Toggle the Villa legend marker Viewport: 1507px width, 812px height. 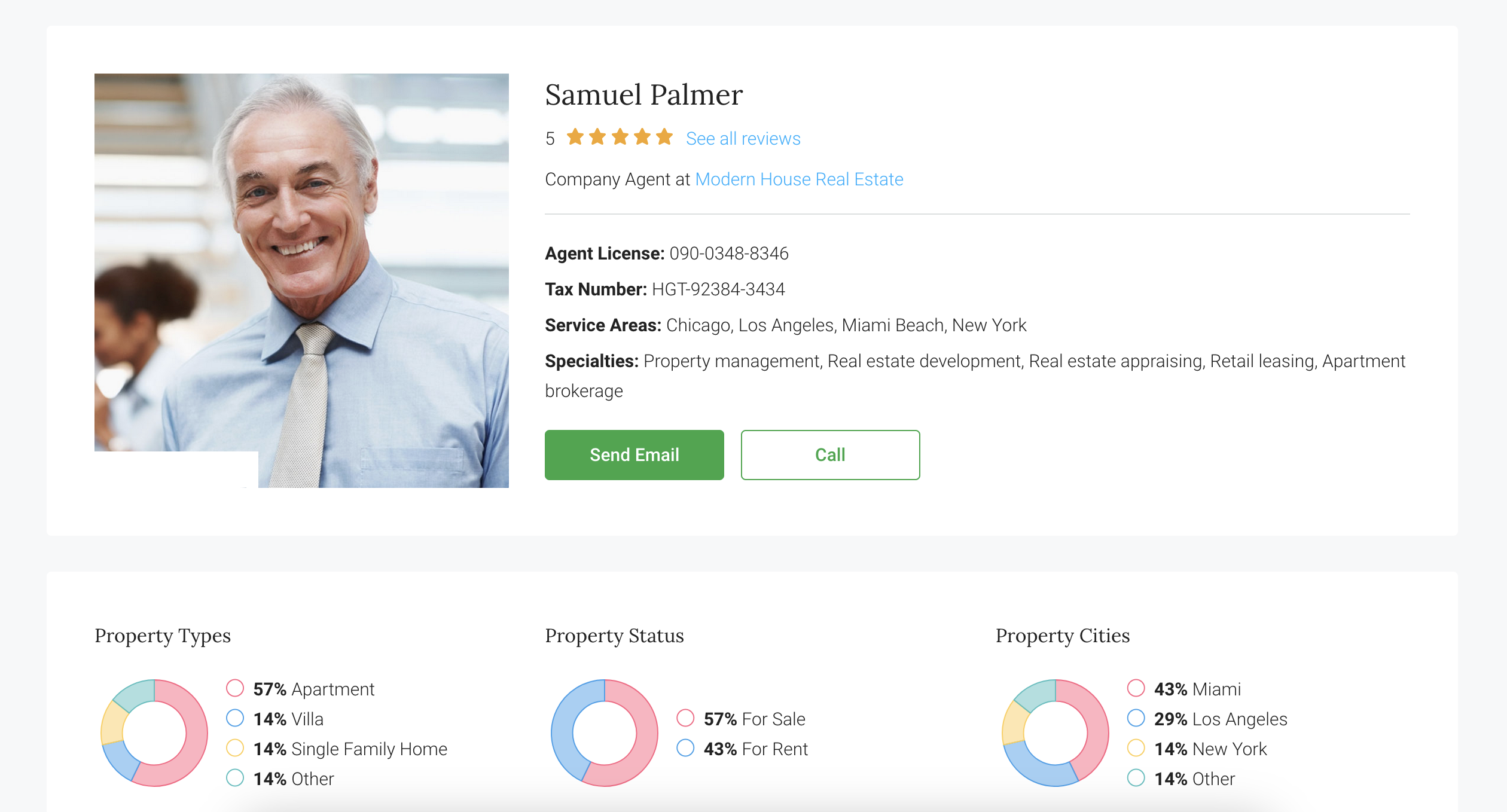click(235, 718)
